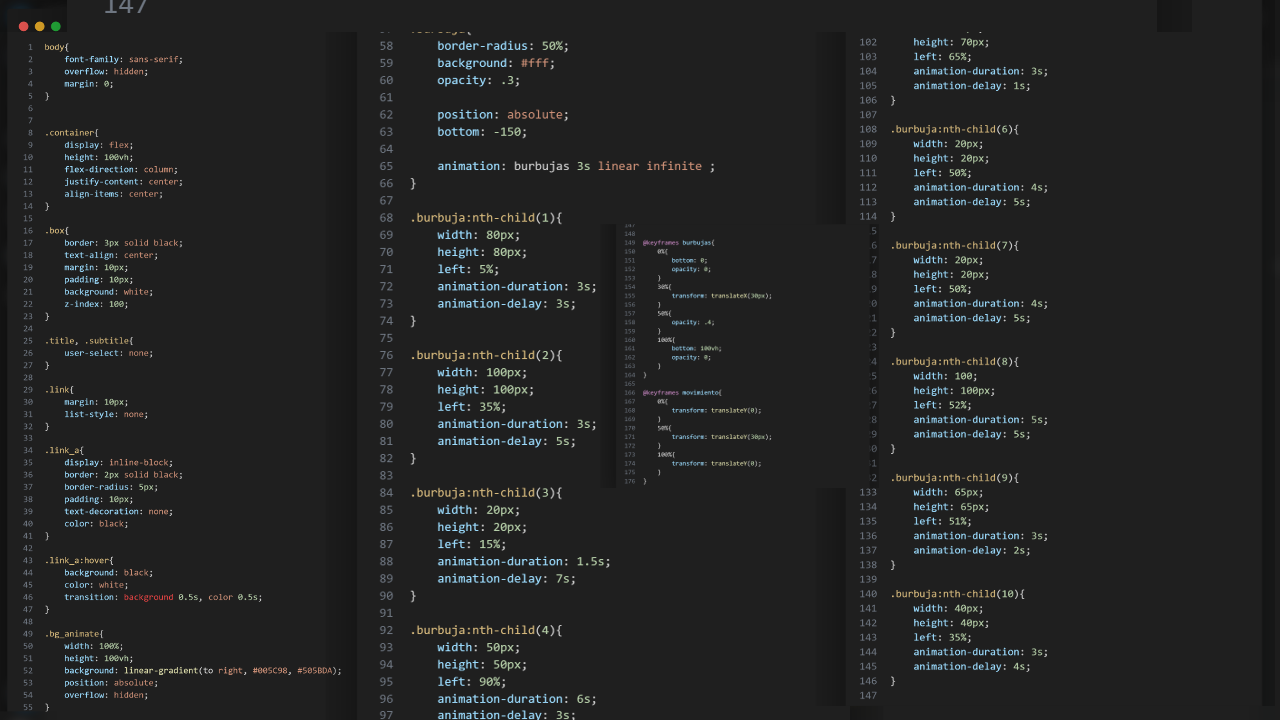Image resolution: width=1280 pixels, height=720 pixels.
Task: Select the 'background: #fff;' line
Action: [x=496, y=63]
